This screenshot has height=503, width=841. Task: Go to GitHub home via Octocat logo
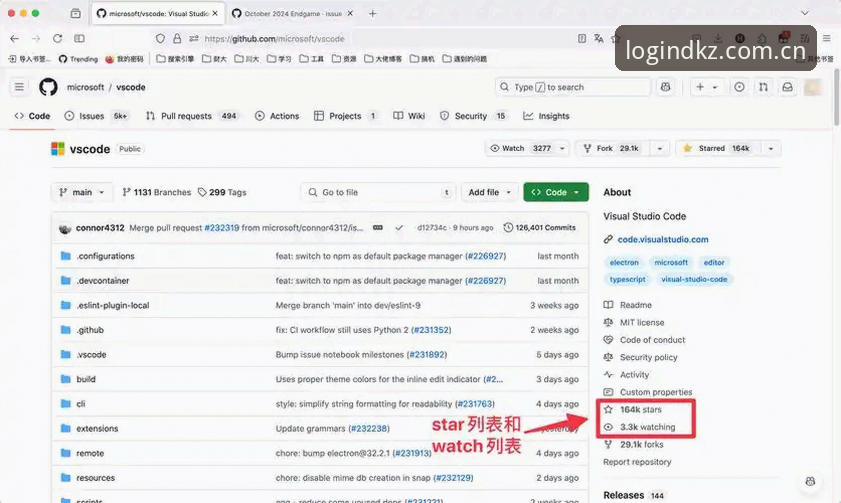(48, 87)
